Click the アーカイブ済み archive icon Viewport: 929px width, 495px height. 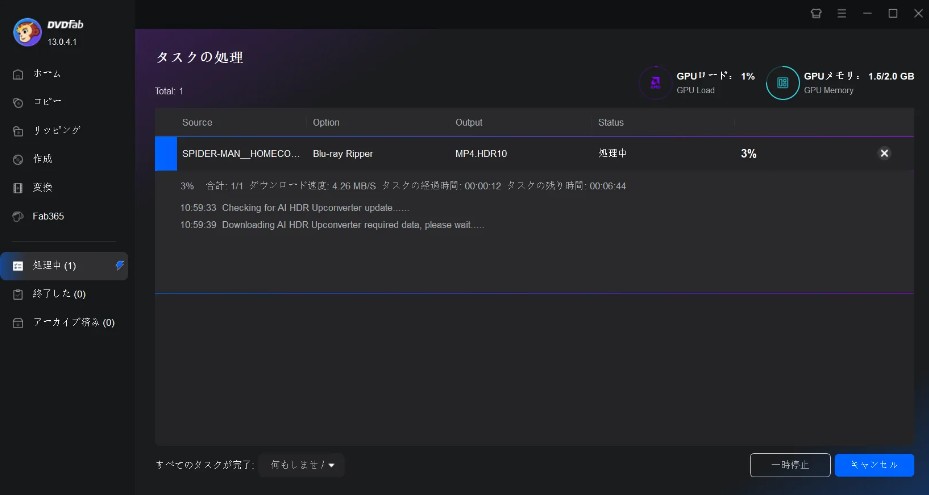coord(18,322)
